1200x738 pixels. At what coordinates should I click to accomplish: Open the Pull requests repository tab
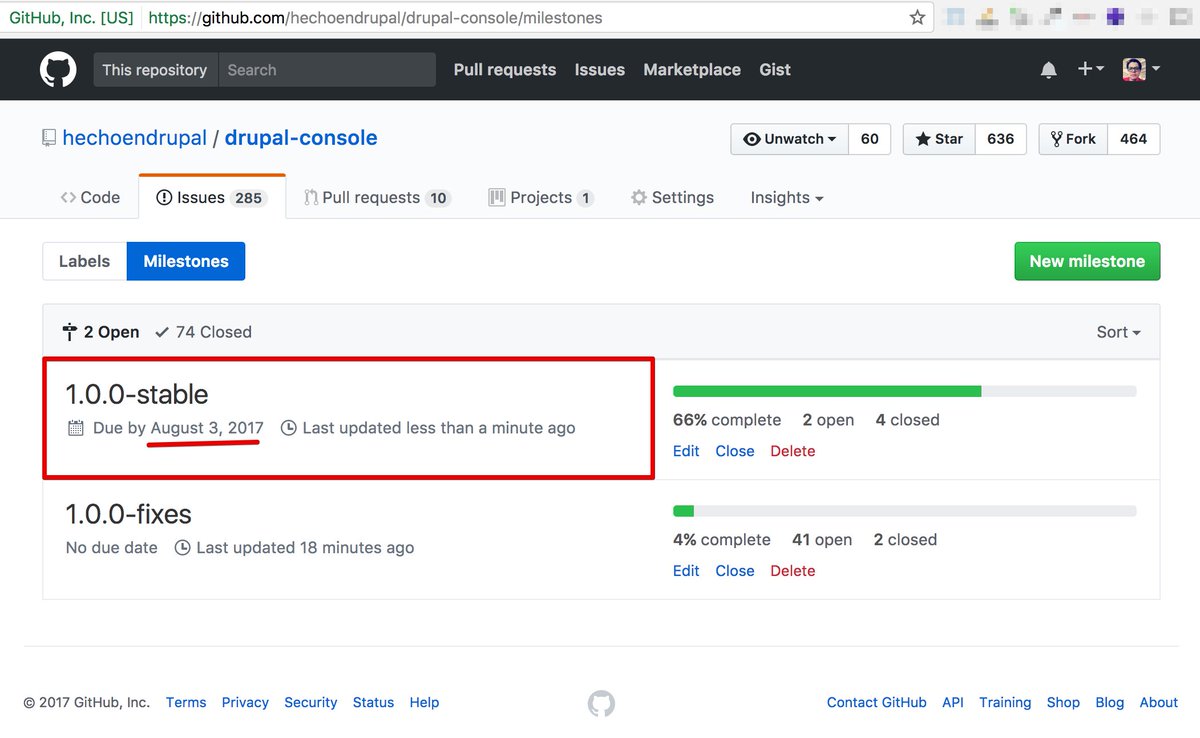[x=378, y=197]
